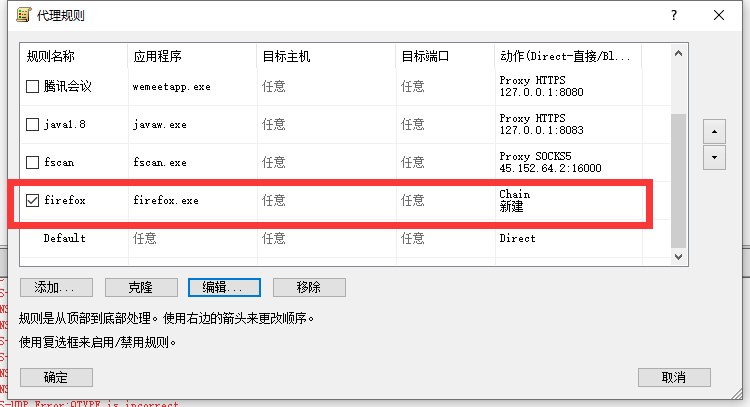
Task: Click the 目标主机 column header
Action: (x=325, y=56)
